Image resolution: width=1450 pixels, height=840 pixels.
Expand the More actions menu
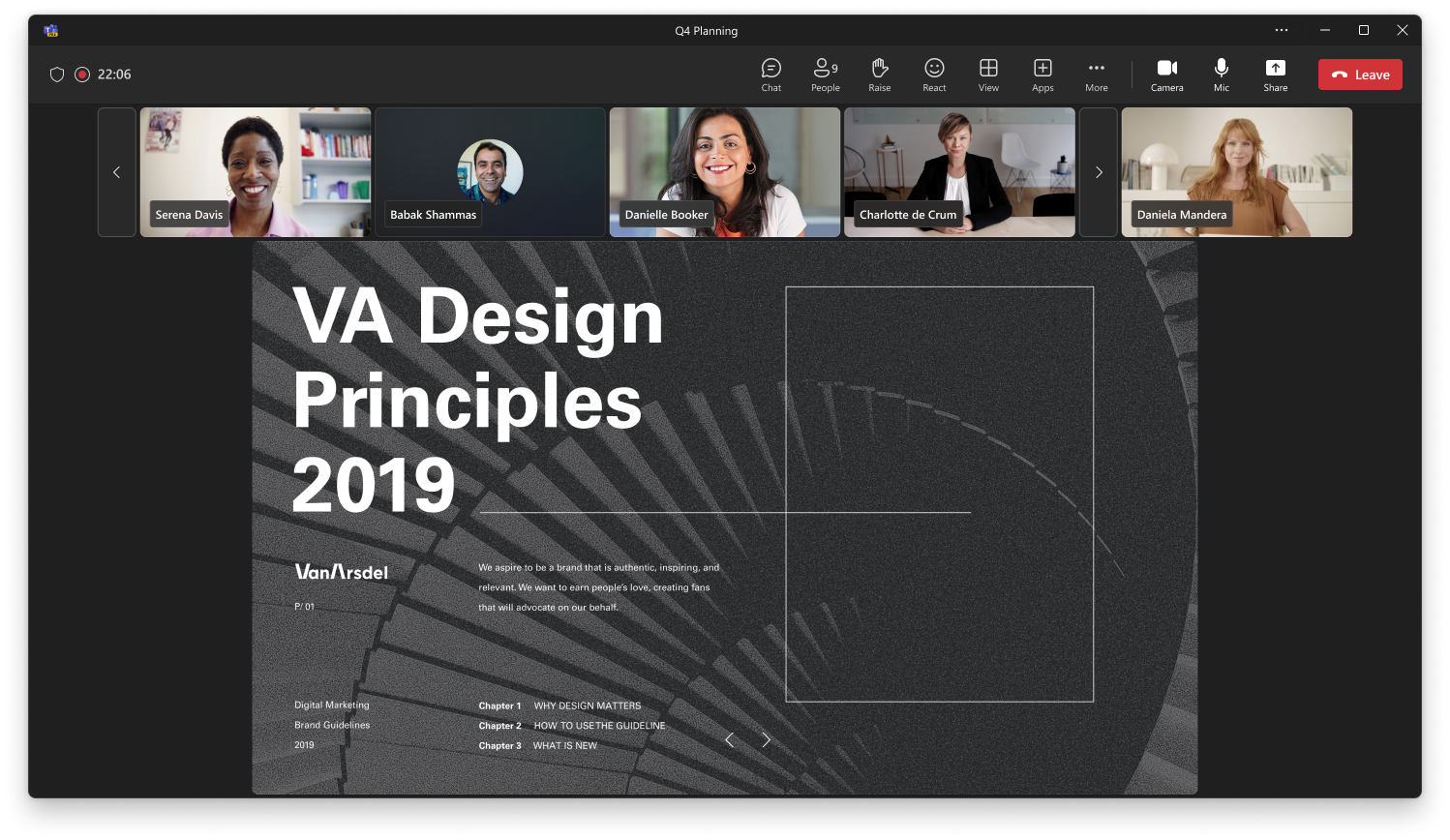coord(1096,75)
